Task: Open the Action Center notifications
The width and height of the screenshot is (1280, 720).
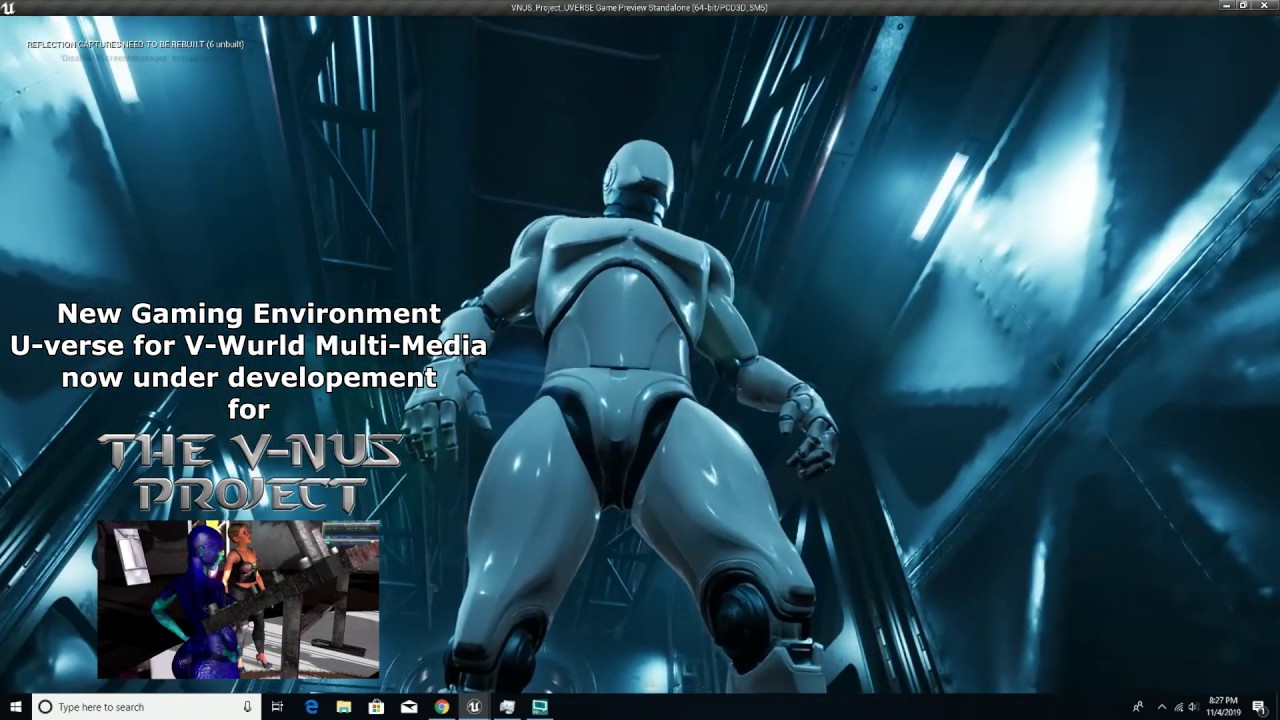Action: (1259, 707)
